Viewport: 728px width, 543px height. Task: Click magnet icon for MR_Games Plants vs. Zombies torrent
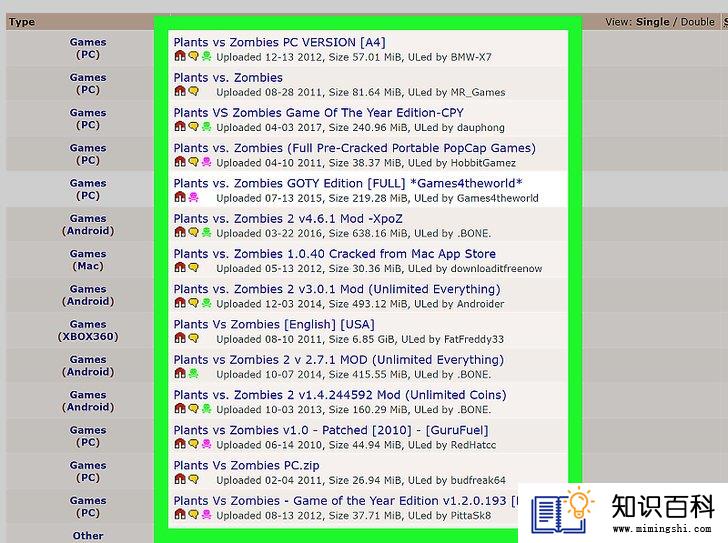[180, 91]
